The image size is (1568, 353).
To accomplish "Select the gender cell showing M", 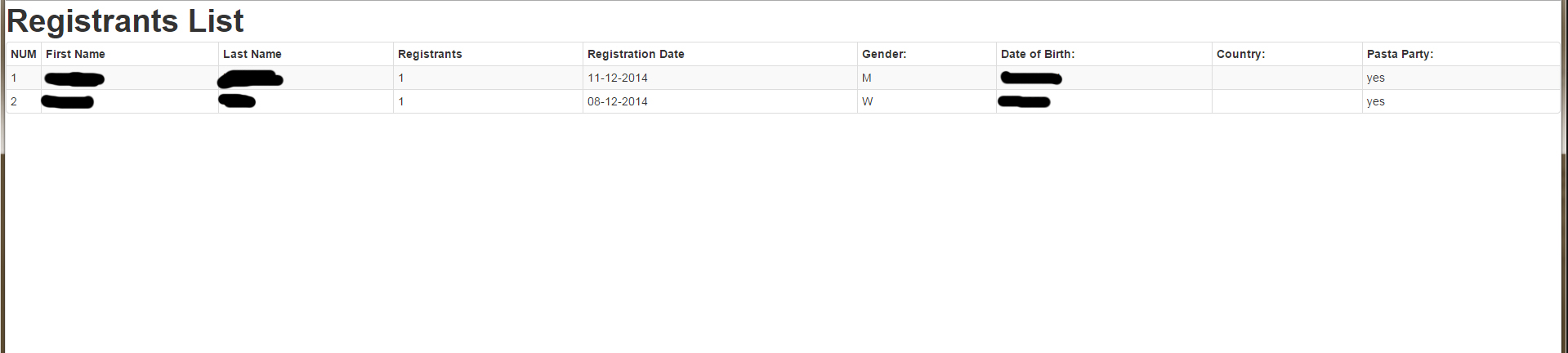I will point(867,78).
